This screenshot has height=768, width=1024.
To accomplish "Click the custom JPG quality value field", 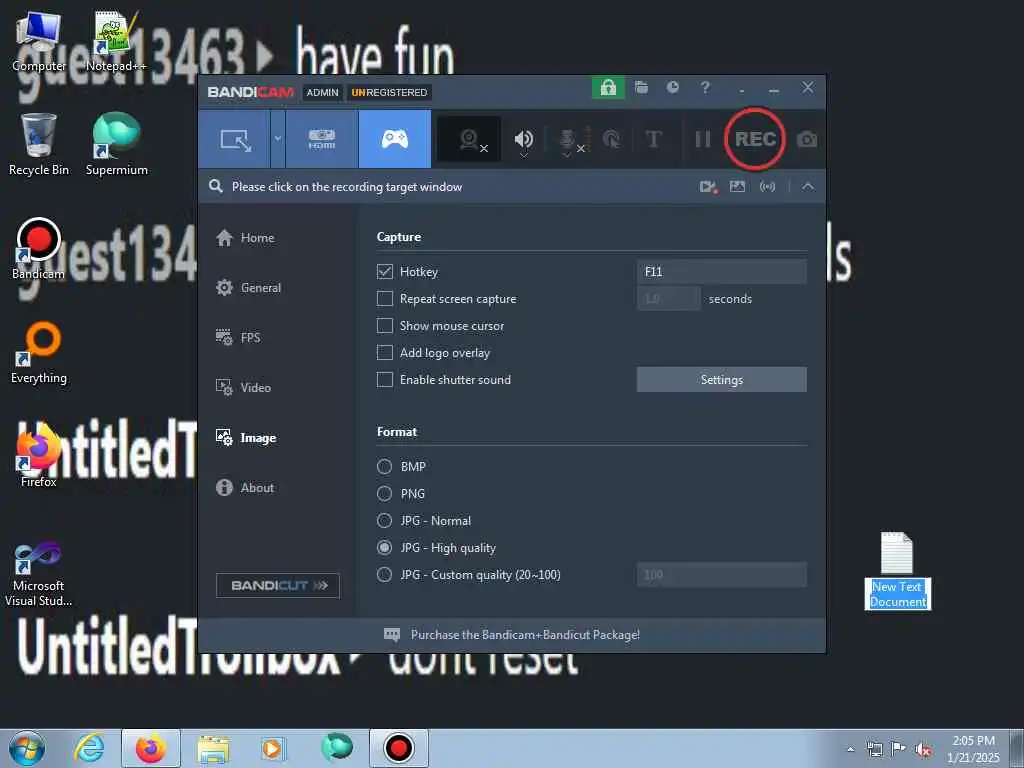I will tap(722, 575).
